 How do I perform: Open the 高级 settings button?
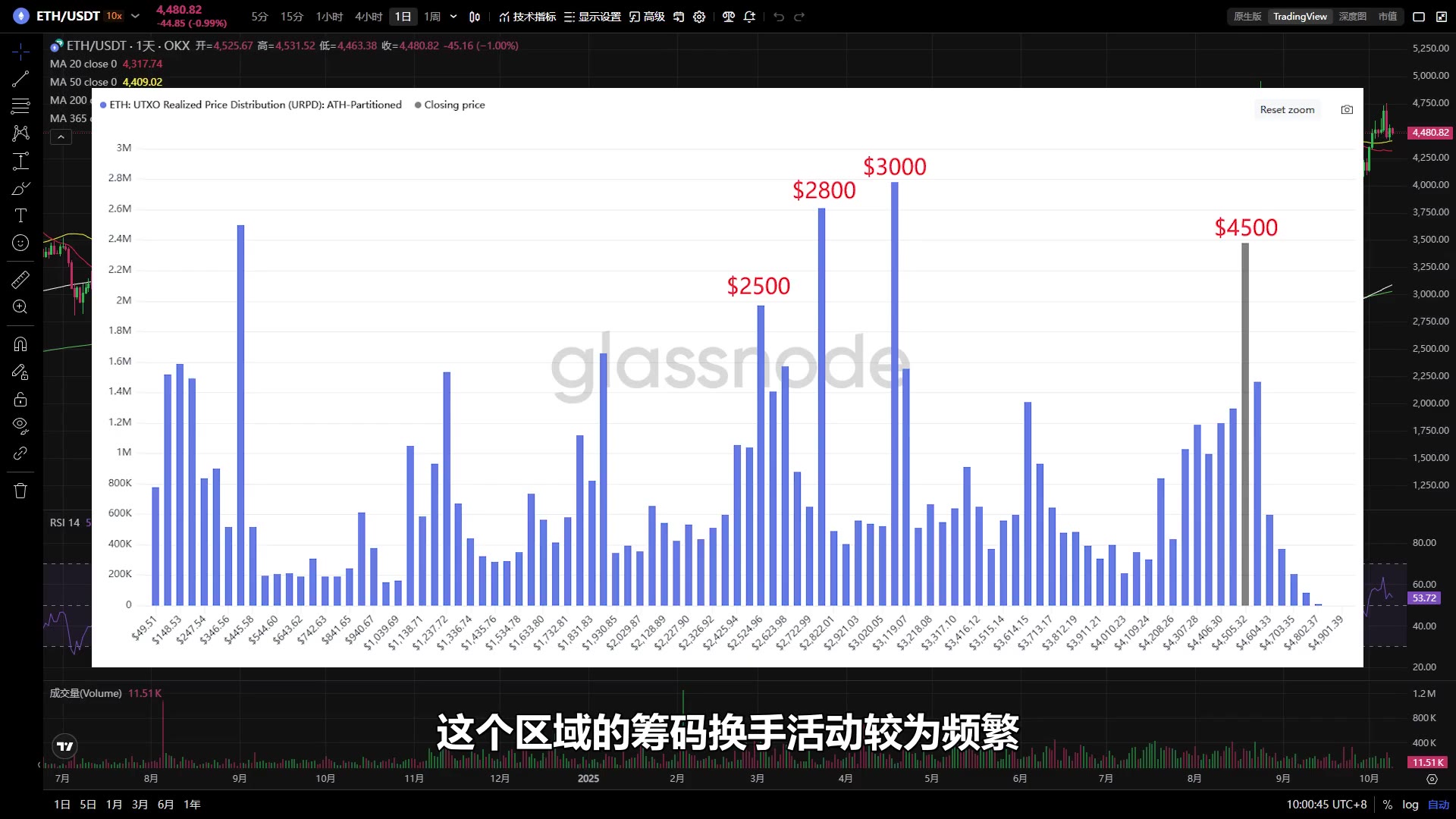[x=648, y=16]
